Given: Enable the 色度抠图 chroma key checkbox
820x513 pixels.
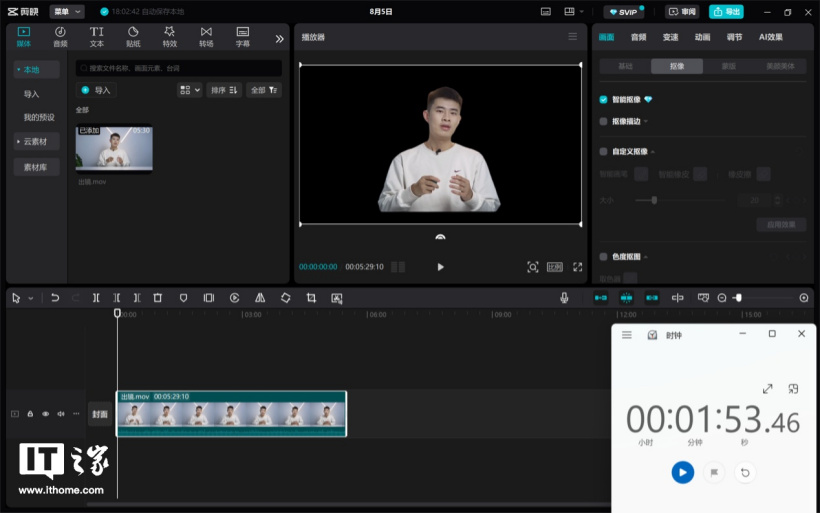Looking at the screenshot, I should (x=603, y=257).
